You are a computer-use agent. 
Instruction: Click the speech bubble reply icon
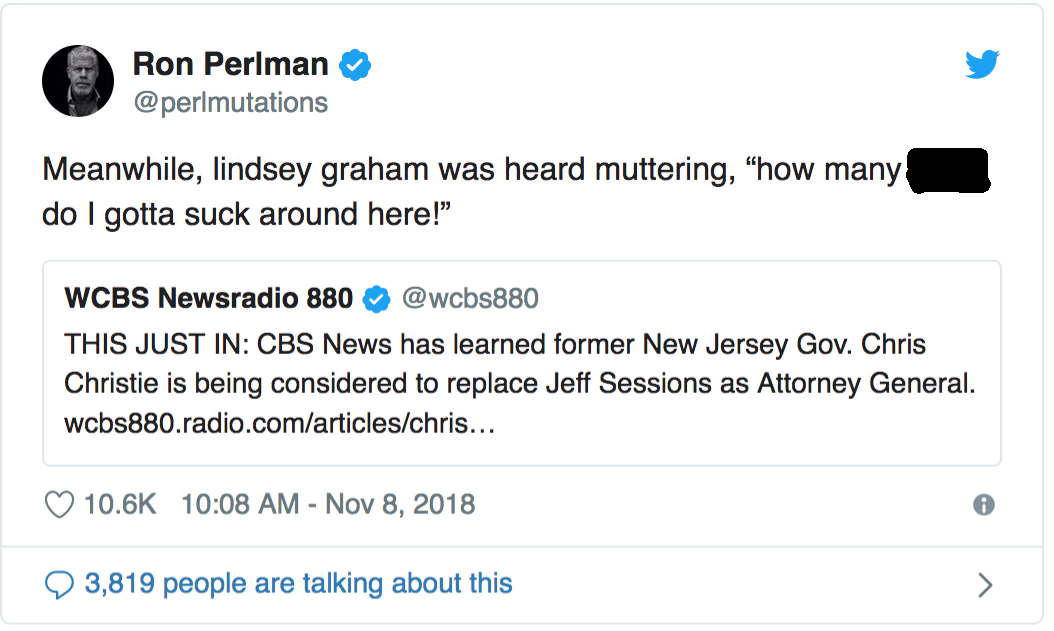point(60,584)
